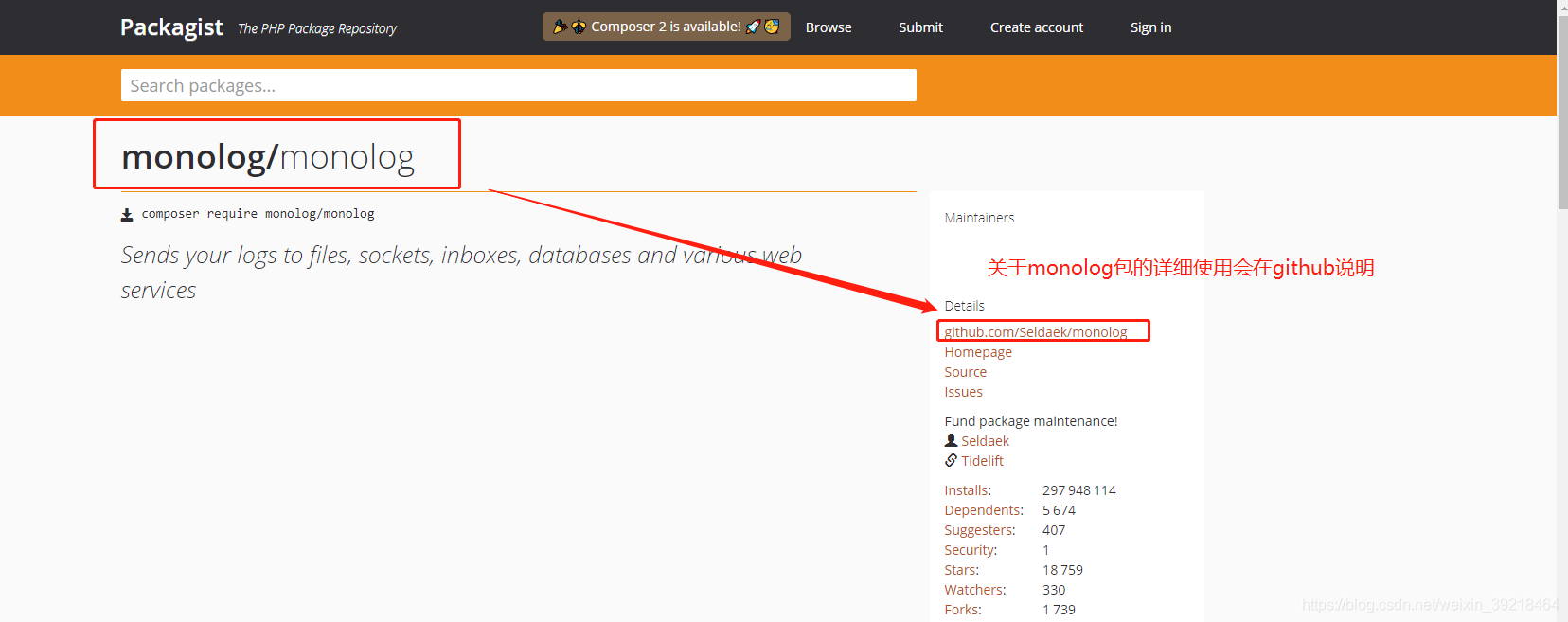Open the Sign in page
This screenshot has width=1568, height=622.
(x=1150, y=27)
